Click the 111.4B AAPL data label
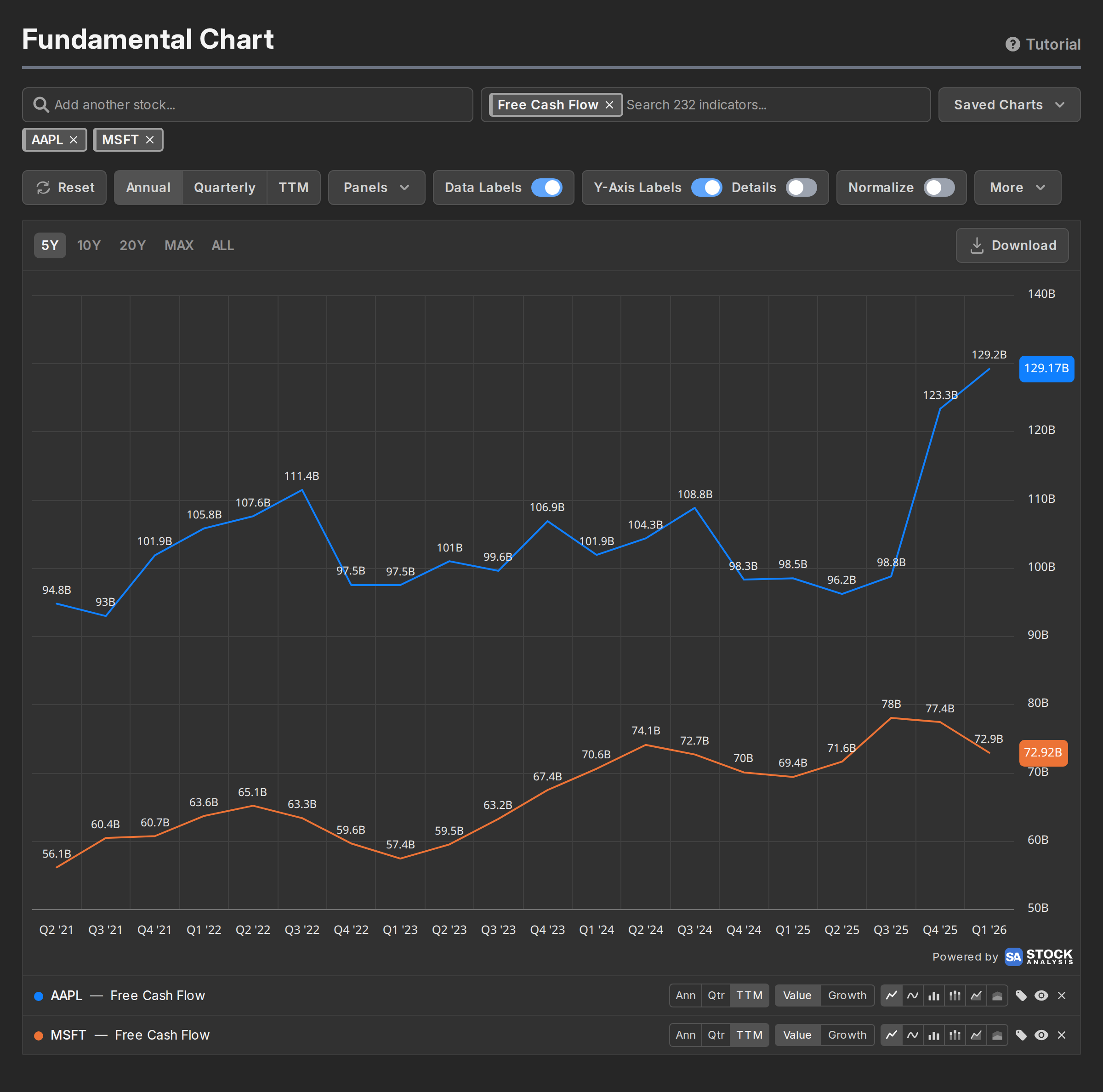 pyautogui.click(x=301, y=476)
